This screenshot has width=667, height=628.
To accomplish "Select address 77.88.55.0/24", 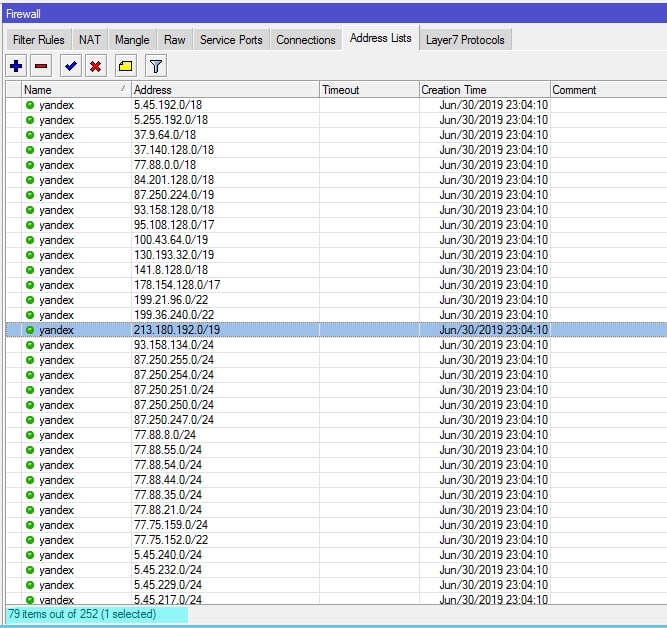I will (x=168, y=450).
